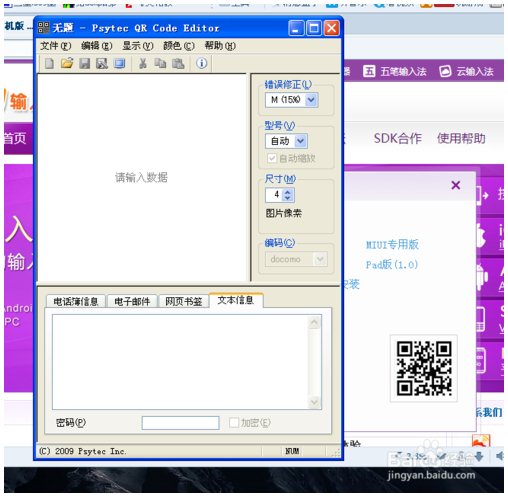This screenshot has width=508, height=499.
Task: Click the 密码(P) password input field
Action: pos(180,423)
